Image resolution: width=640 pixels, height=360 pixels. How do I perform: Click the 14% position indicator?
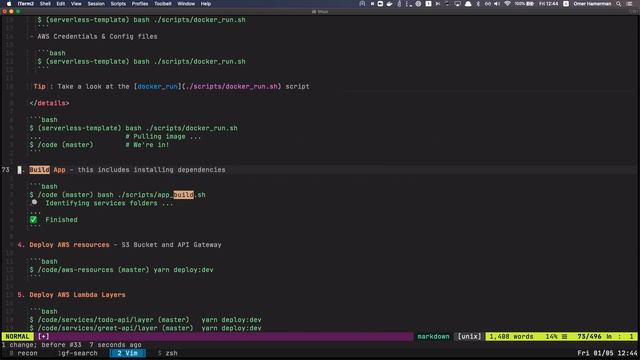pyautogui.click(x=551, y=336)
